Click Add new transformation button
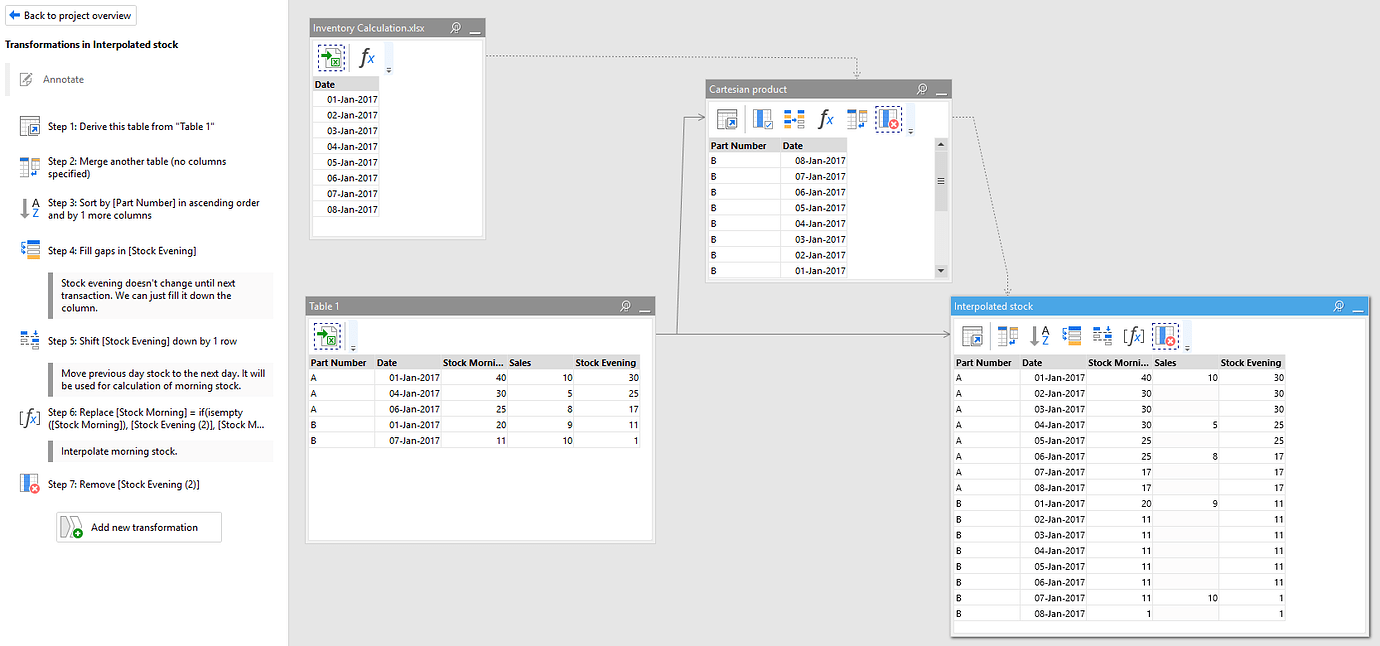 coord(138,527)
